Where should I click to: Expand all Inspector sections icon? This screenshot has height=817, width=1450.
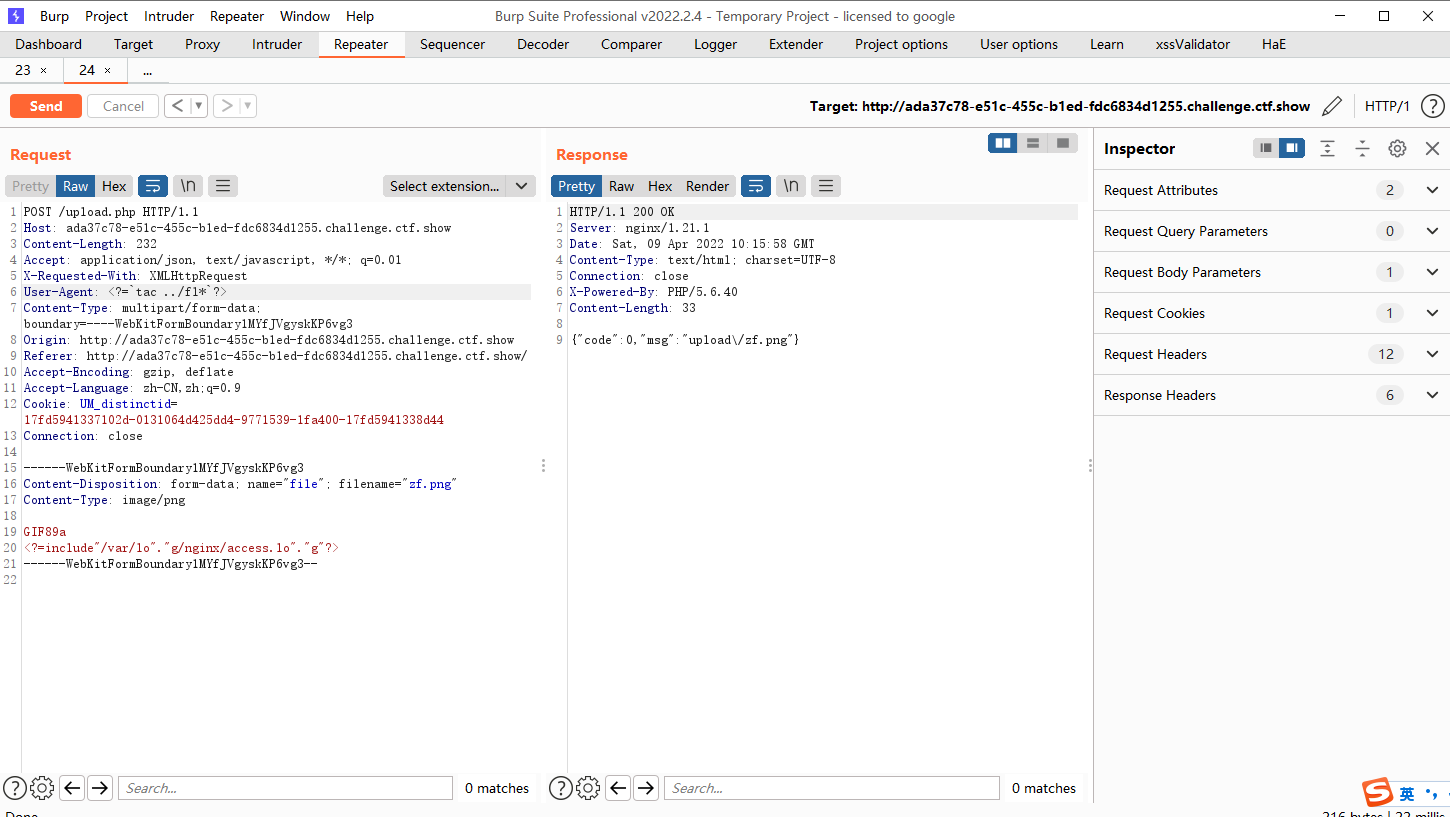pos(1327,148)
